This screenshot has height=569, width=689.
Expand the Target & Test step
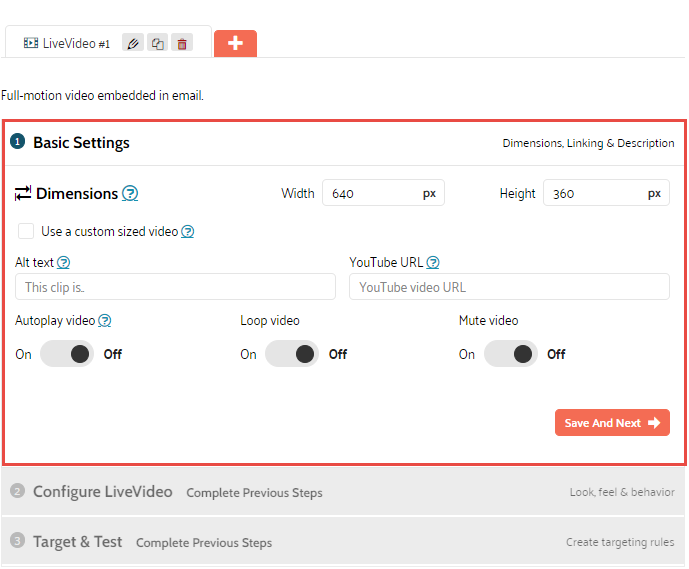point(77,542)
